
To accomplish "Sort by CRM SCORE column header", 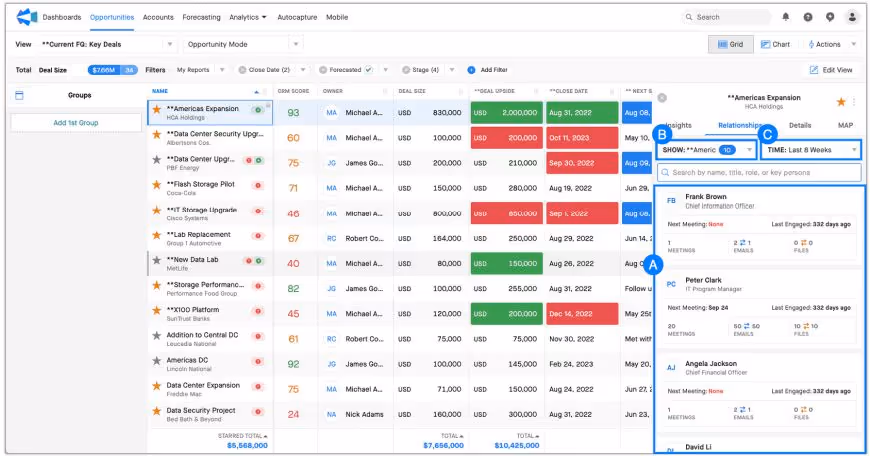I will (293, 91).
